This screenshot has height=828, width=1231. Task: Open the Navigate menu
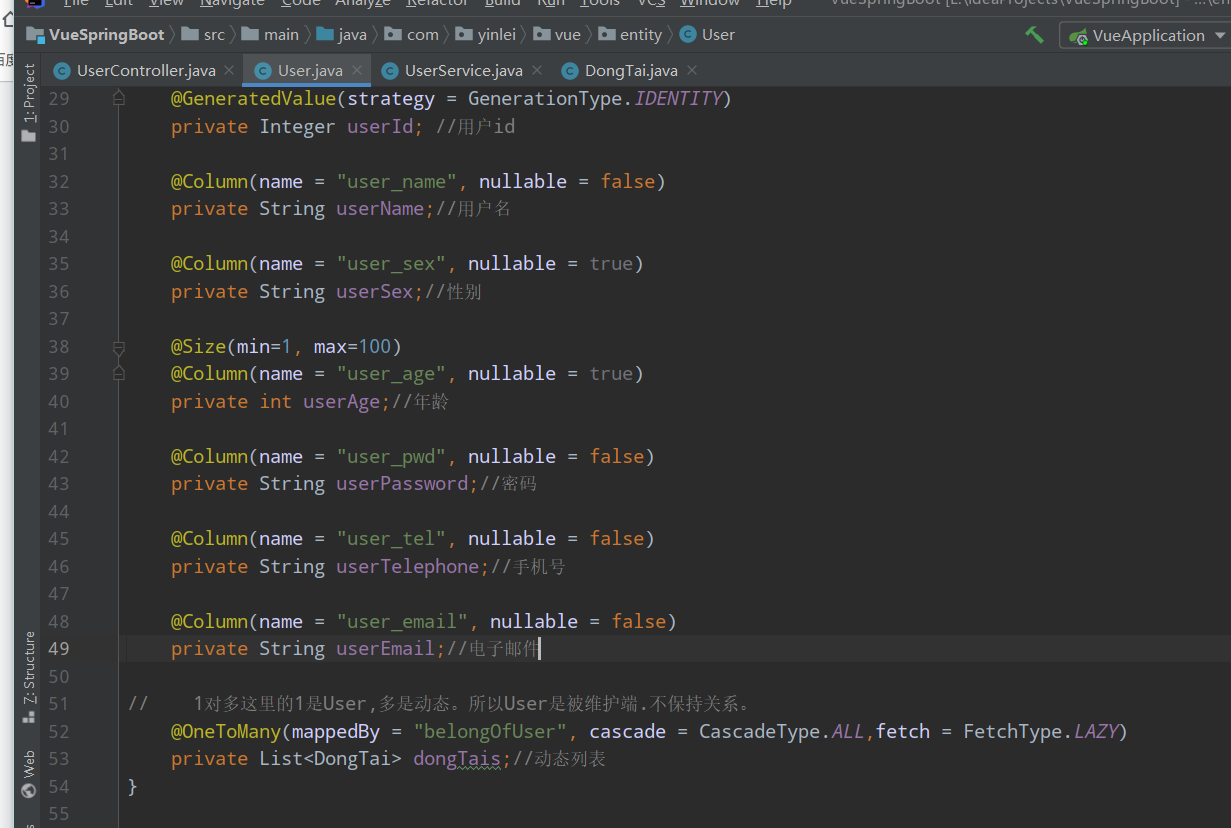click(x=231, y=4)
